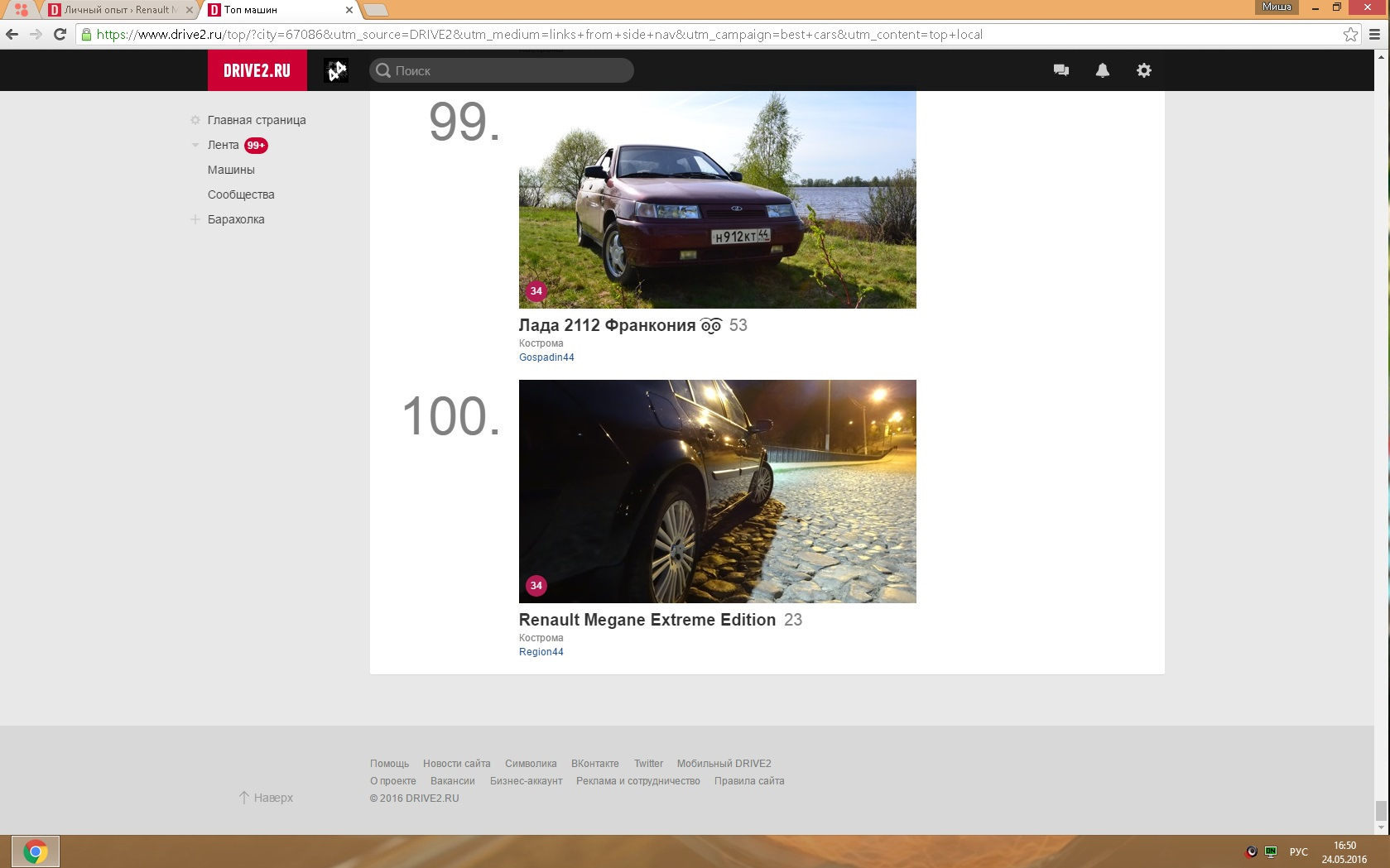Click the 99+ unread badge next to Лента
Viewport: 1390px width, 868px height.
coord(256,145)
